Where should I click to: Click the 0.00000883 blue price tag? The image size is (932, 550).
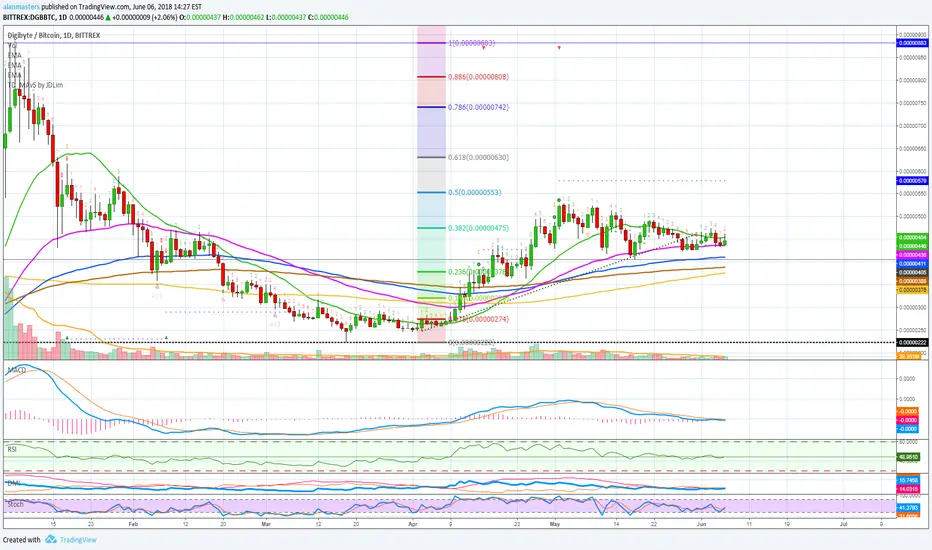coord(912,43)
